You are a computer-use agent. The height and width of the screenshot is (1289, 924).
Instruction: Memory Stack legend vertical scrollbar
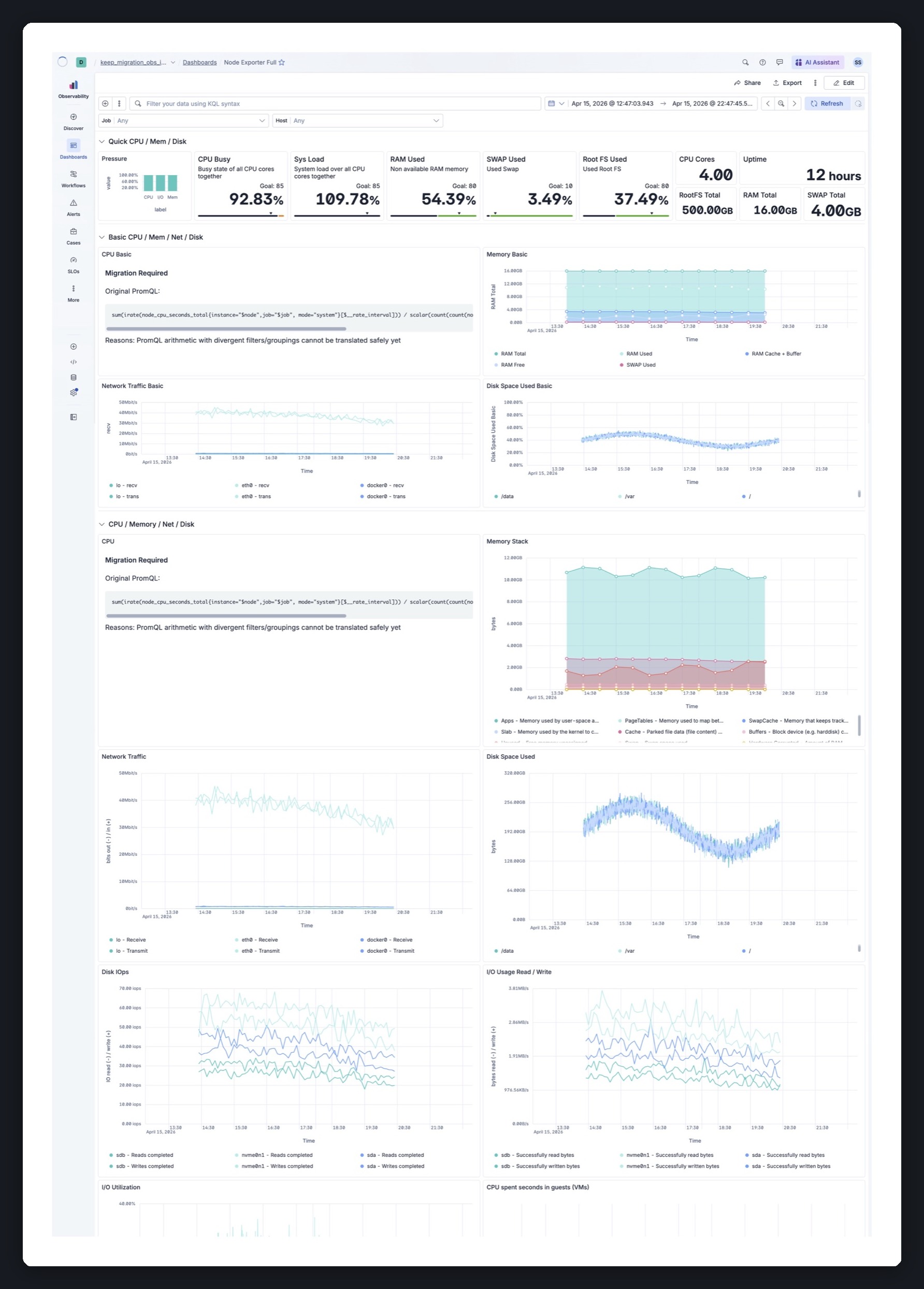coord(859,725)
